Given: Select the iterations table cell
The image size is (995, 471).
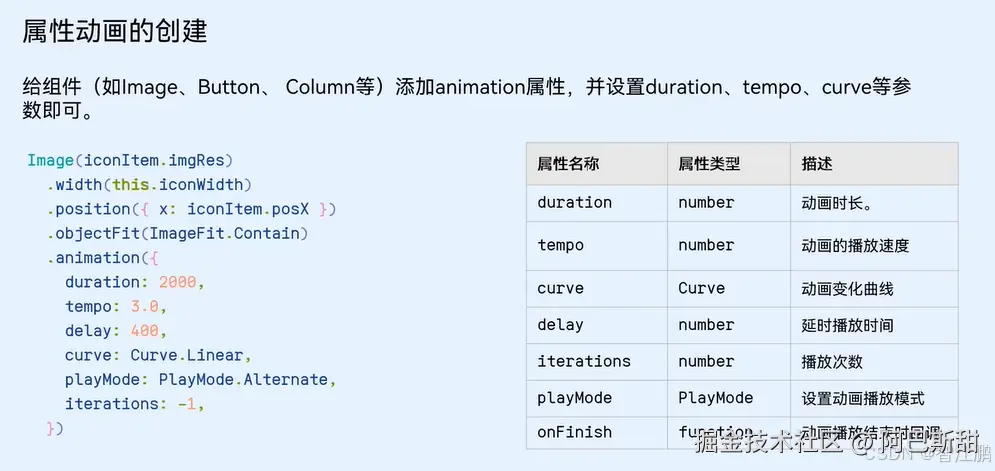Looking at the screenshot, I should pyautogui.click(x=584, y=361).
